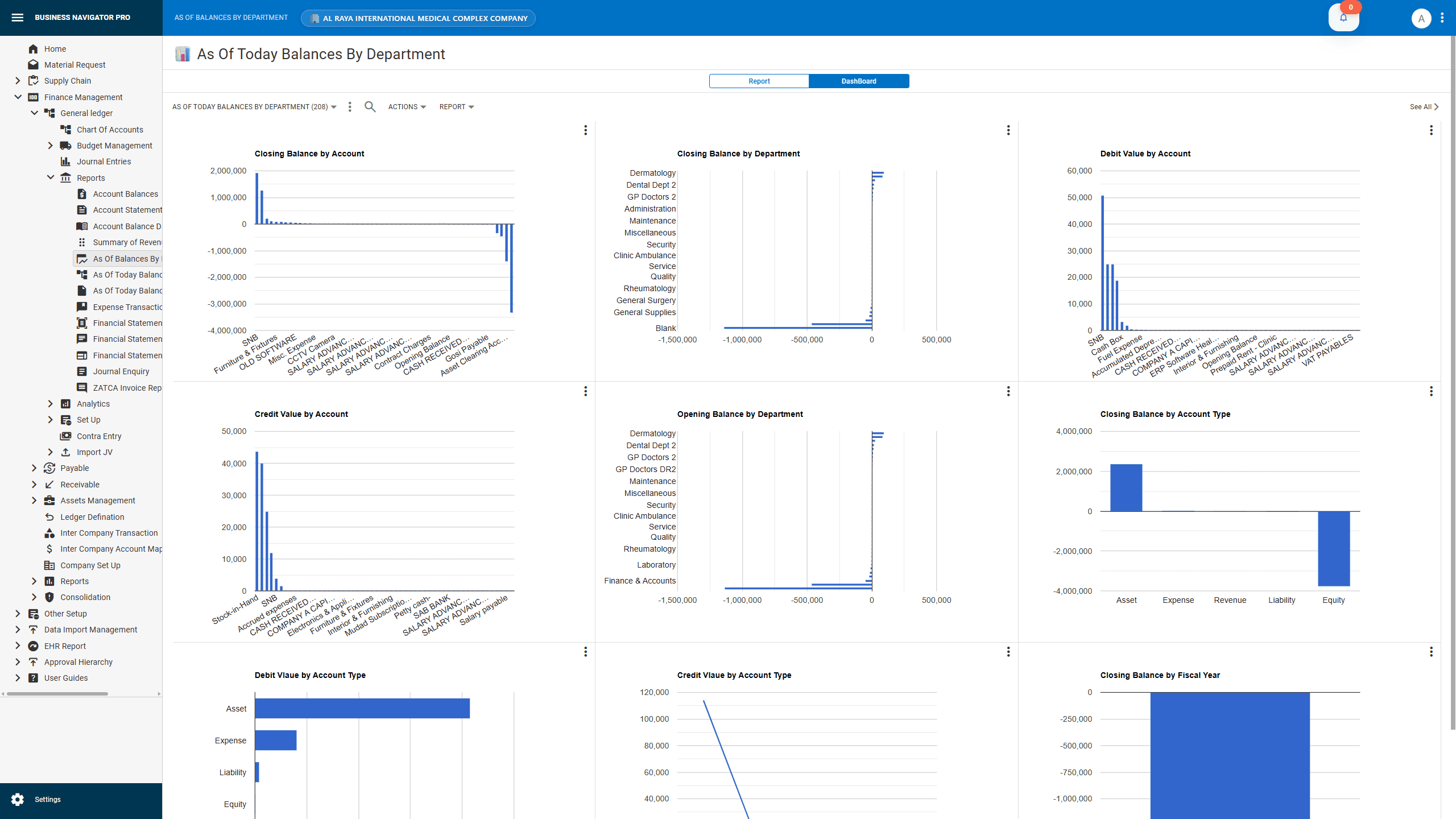Open the three-dot menu beside the report title
The height and width of the screenshot is (819, 1456).
point(349,106)
